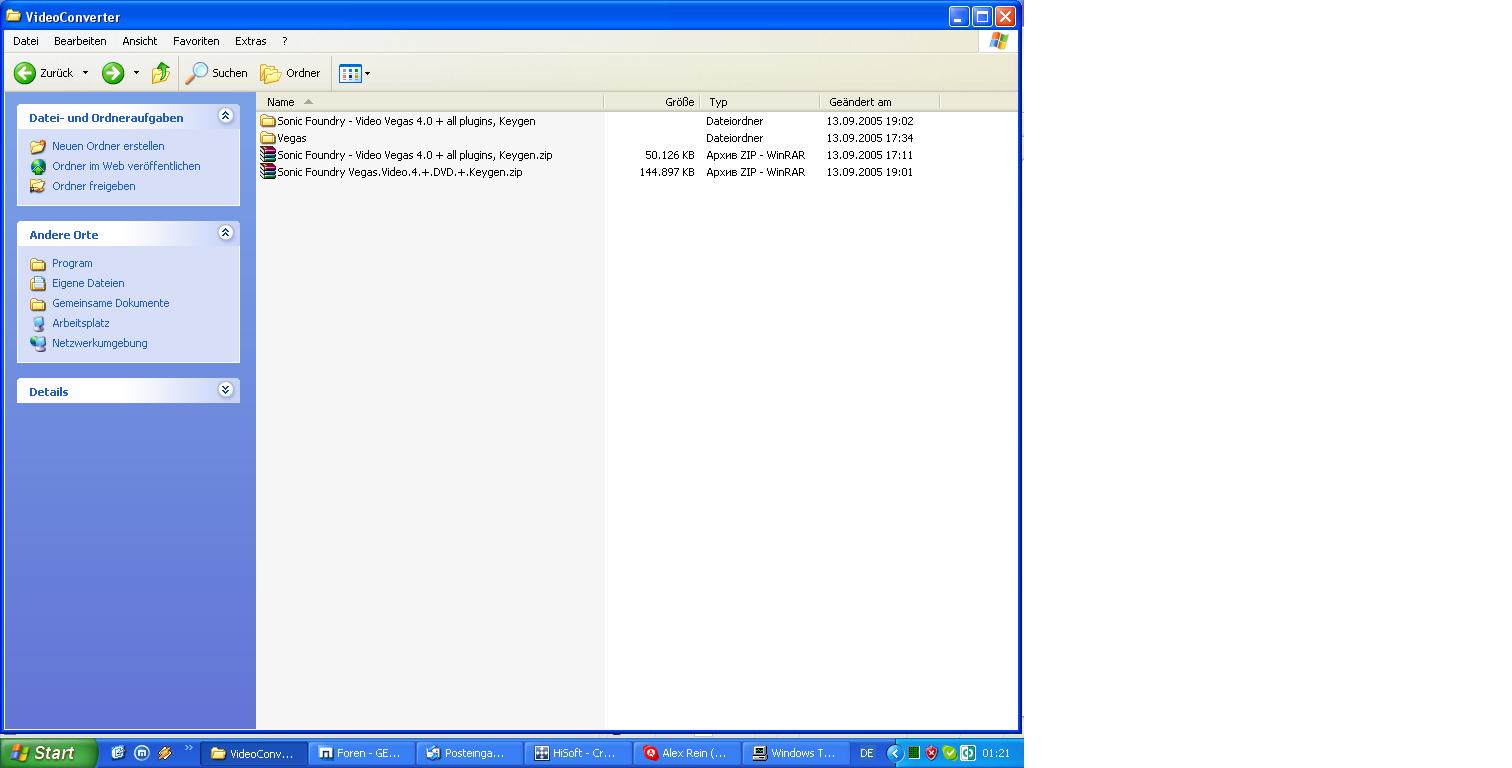Switch to Alex Rein taskbar button
1512x768 pixels.
(687, 753)
